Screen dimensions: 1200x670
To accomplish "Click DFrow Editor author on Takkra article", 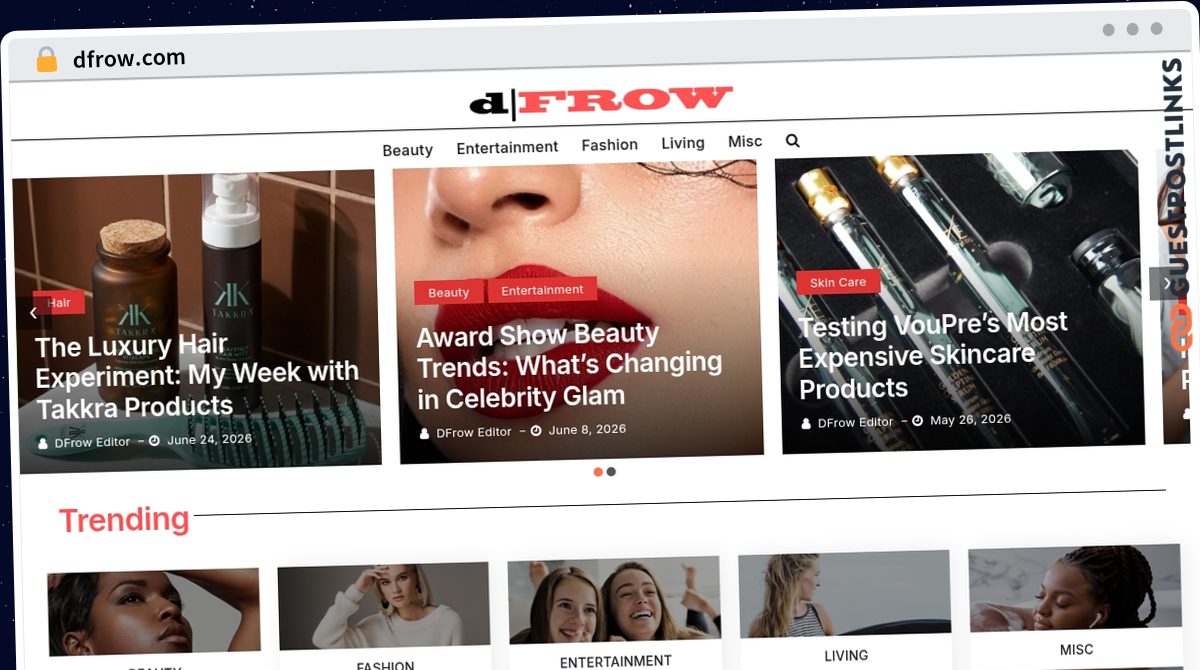I will [x=92, y=442].
